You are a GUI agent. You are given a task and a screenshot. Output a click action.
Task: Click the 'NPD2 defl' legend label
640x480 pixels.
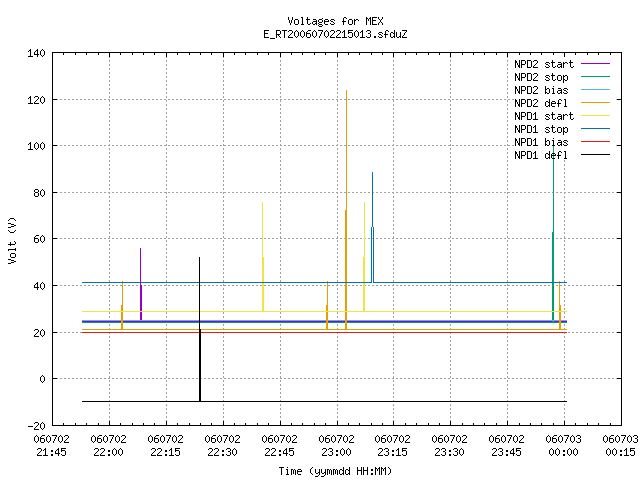(541, 103)
